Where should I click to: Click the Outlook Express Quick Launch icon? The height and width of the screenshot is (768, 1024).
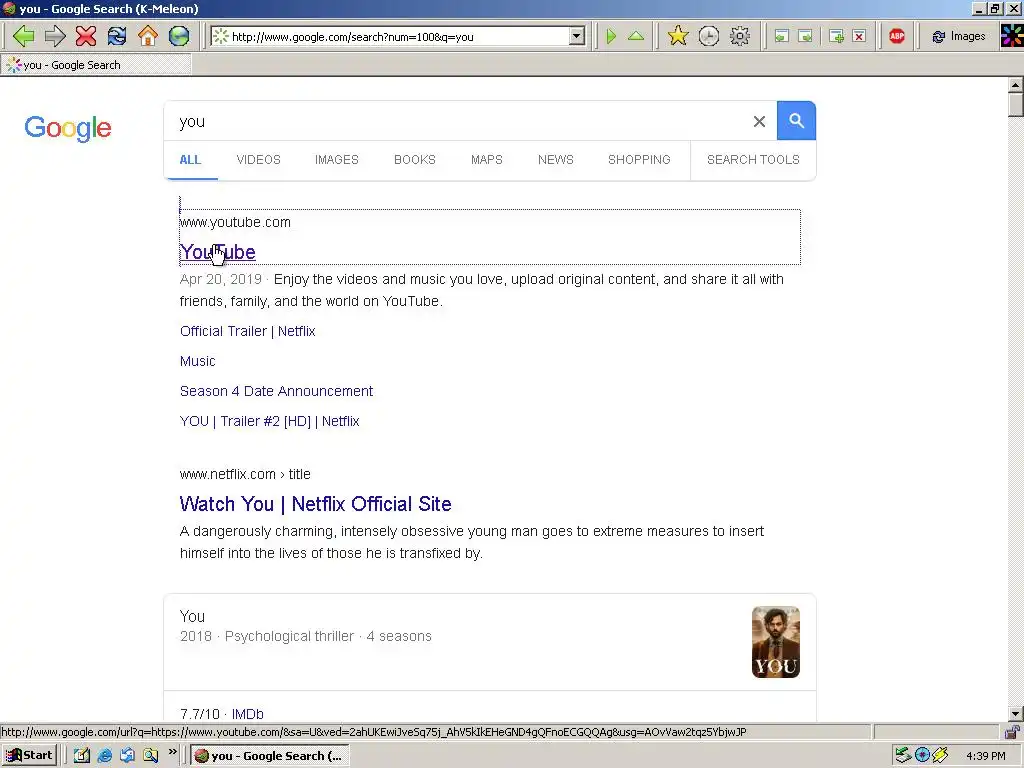coord(127,756)
